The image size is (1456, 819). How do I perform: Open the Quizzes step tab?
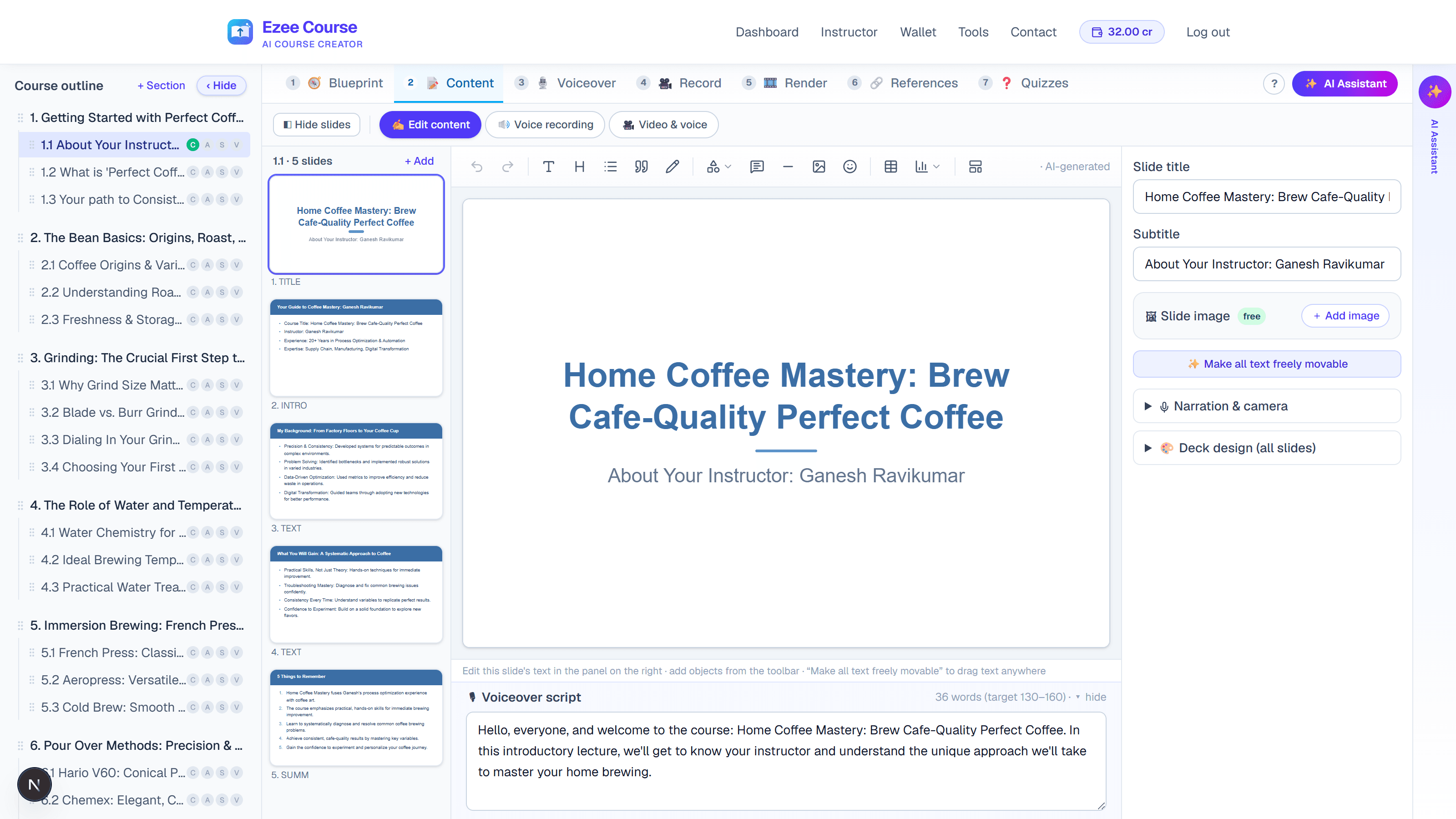point(1024,83)
